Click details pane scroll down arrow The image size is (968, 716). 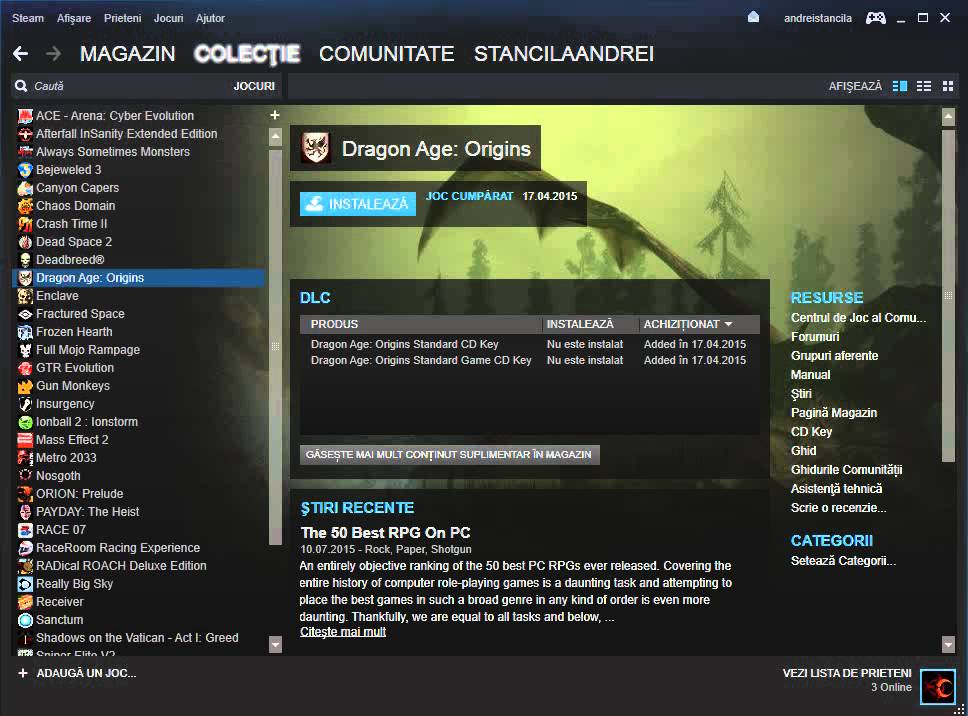[x=948, y=644]
